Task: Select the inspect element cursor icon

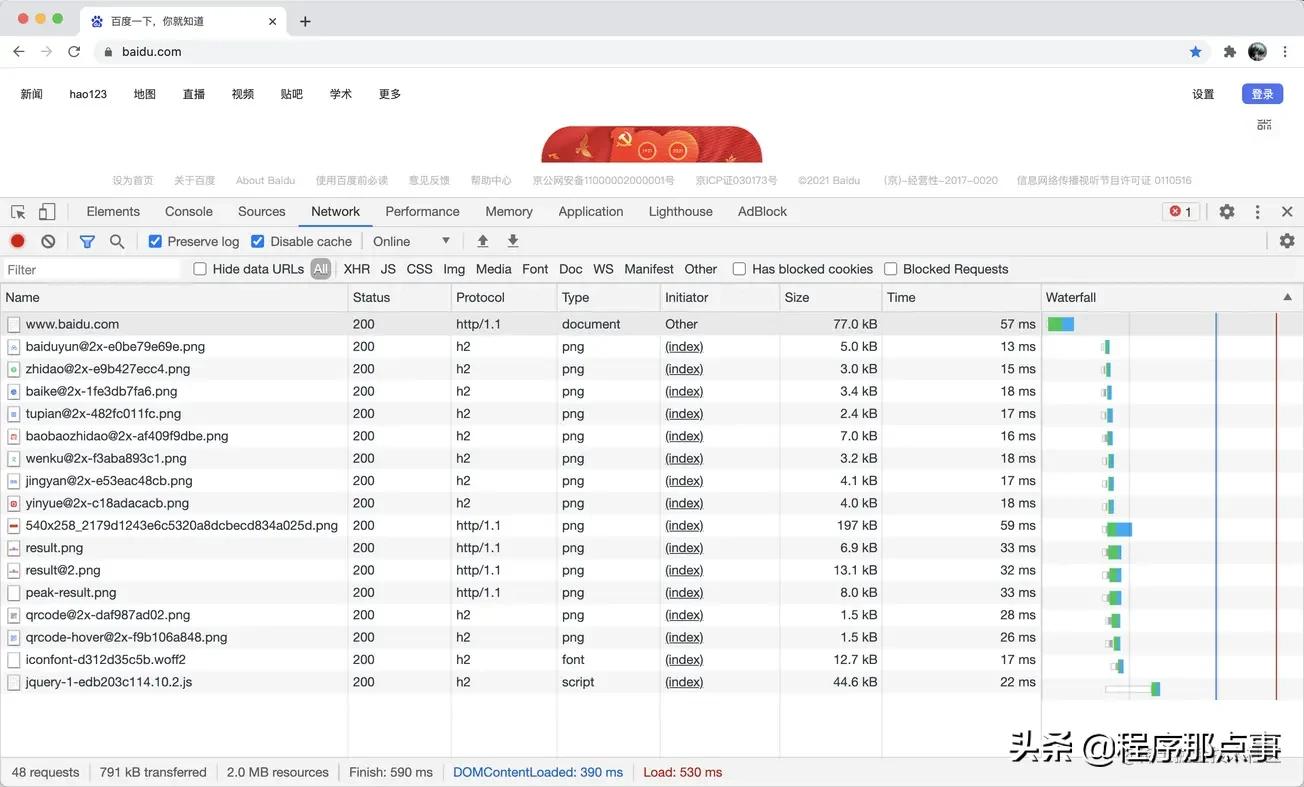Action: (x=18, y=212)
